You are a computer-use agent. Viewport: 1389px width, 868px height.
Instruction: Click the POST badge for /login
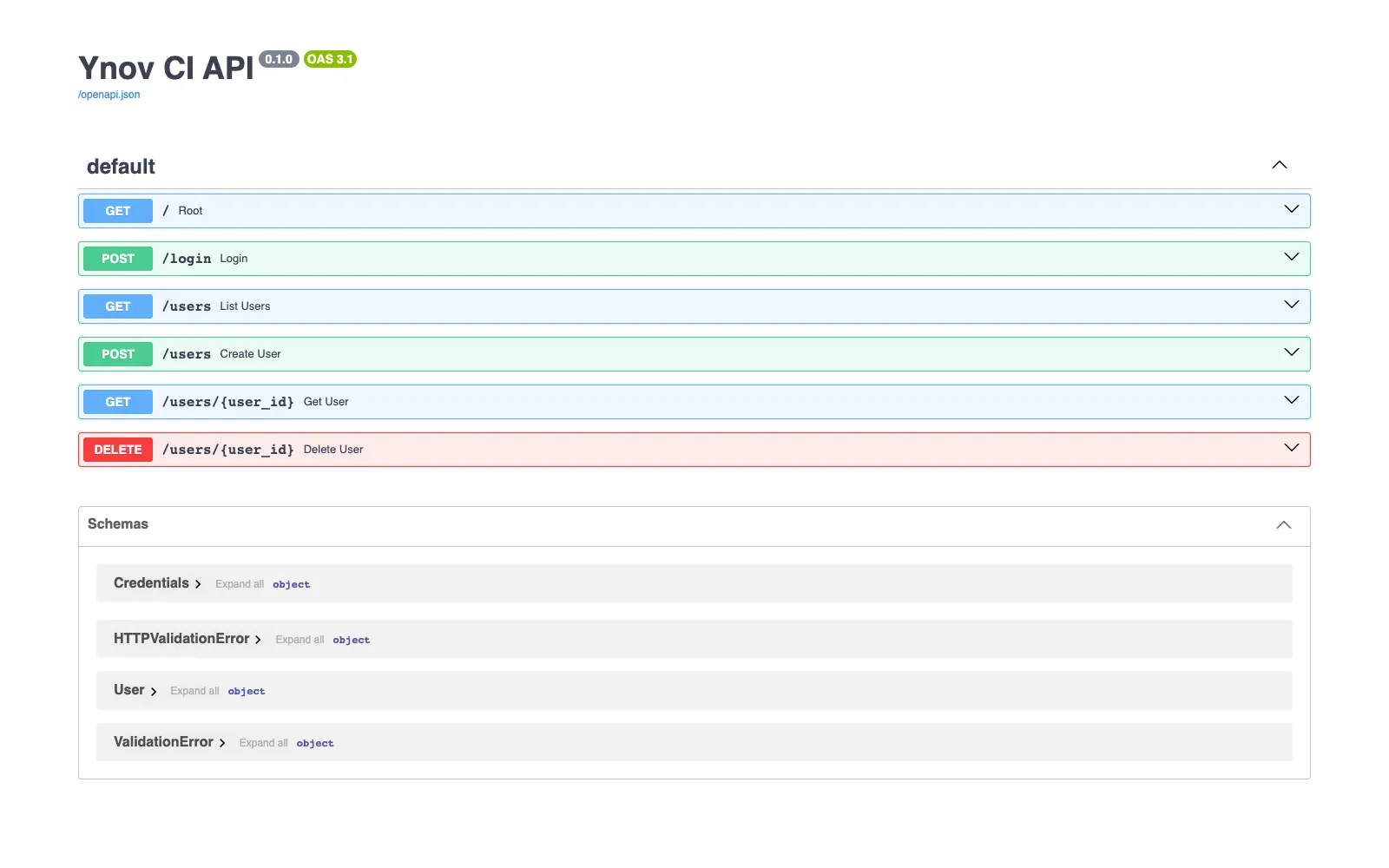118,259
